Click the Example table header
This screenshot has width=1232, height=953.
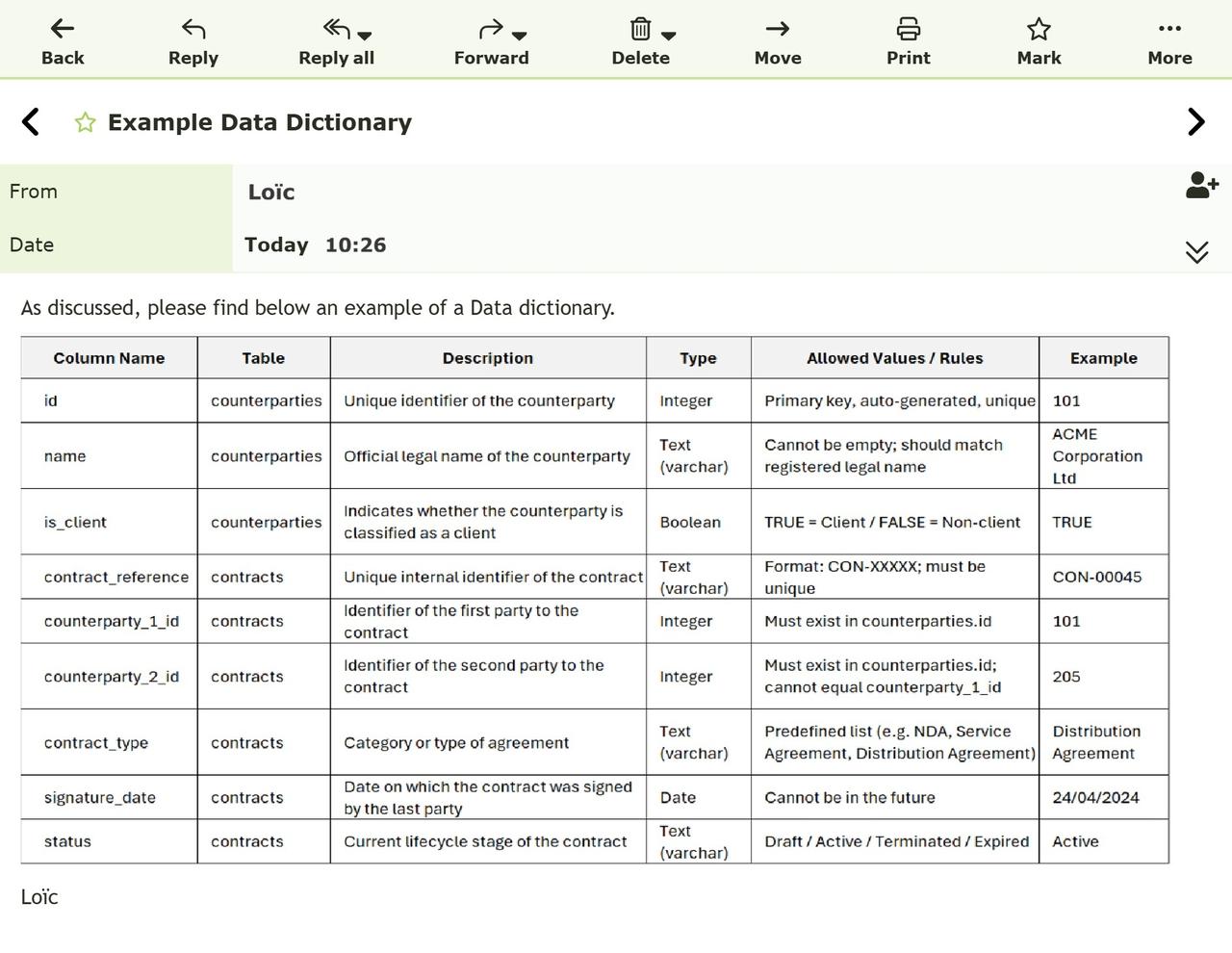pos(1104,358)
